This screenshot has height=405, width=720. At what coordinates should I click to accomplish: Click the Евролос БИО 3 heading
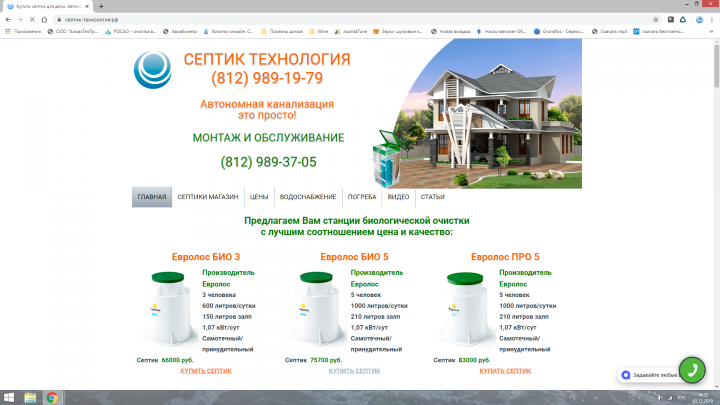[206, 257]
